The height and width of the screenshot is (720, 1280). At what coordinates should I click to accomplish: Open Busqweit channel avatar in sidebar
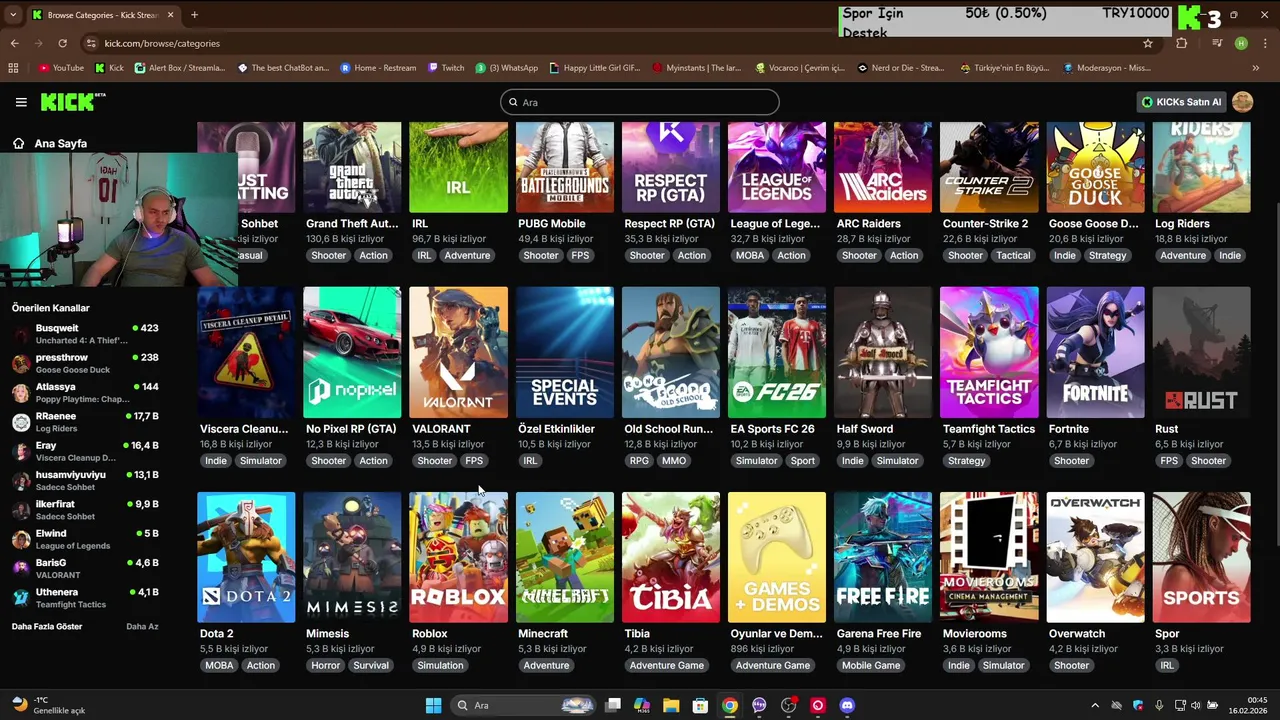point(21,334)
